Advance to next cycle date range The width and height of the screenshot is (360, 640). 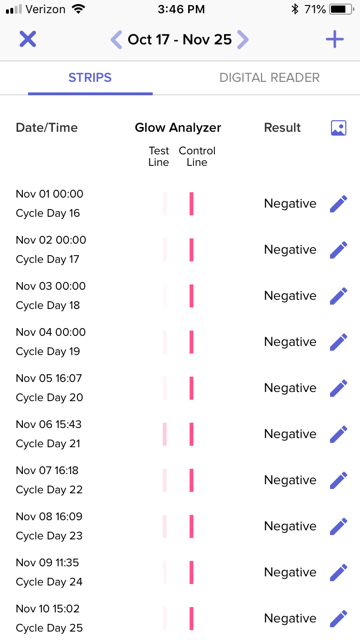click(x=243, y=40)
